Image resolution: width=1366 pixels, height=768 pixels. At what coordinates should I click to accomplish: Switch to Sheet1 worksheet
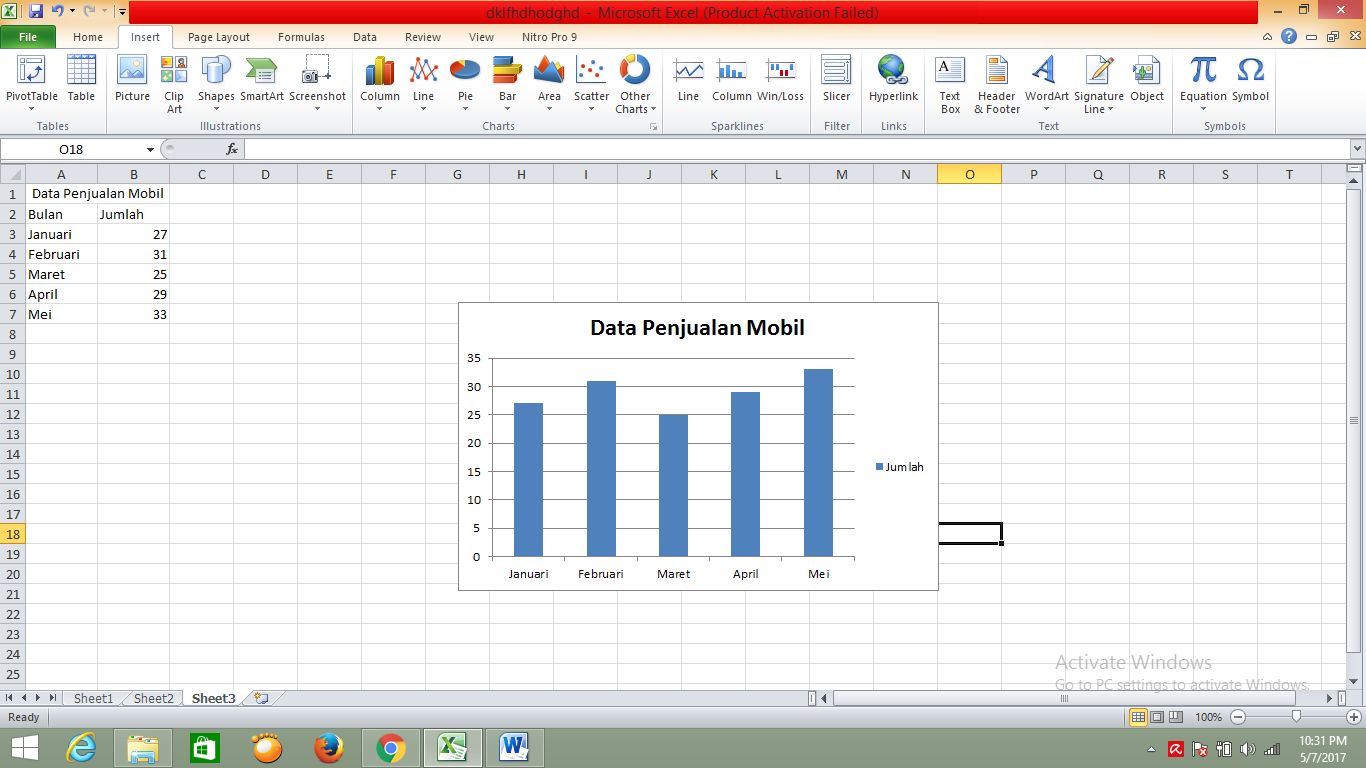(x=93, y=698)
